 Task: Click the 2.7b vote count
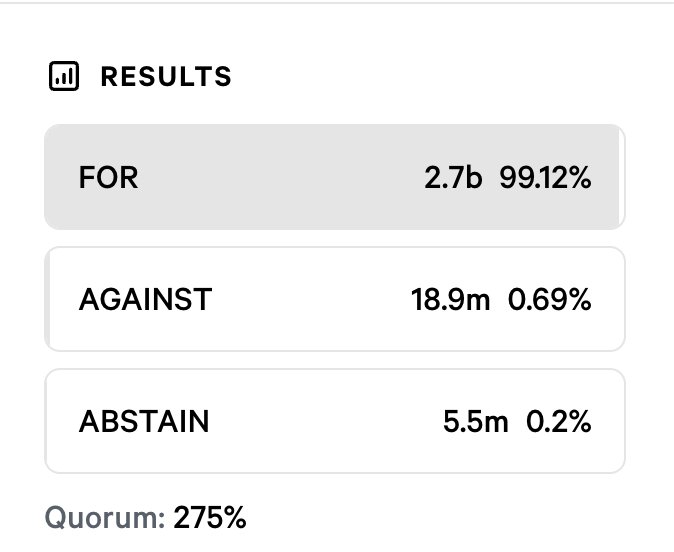point(454,178)
